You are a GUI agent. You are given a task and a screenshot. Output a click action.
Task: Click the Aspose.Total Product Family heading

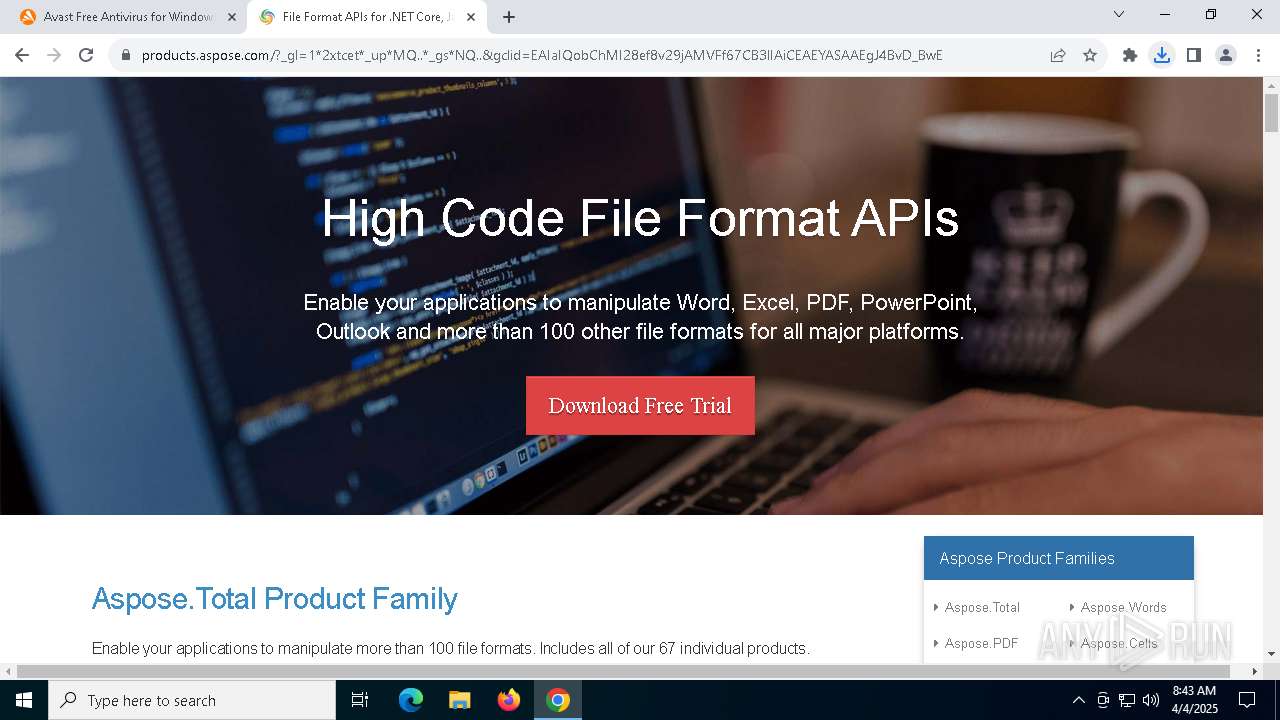point(274,598)
